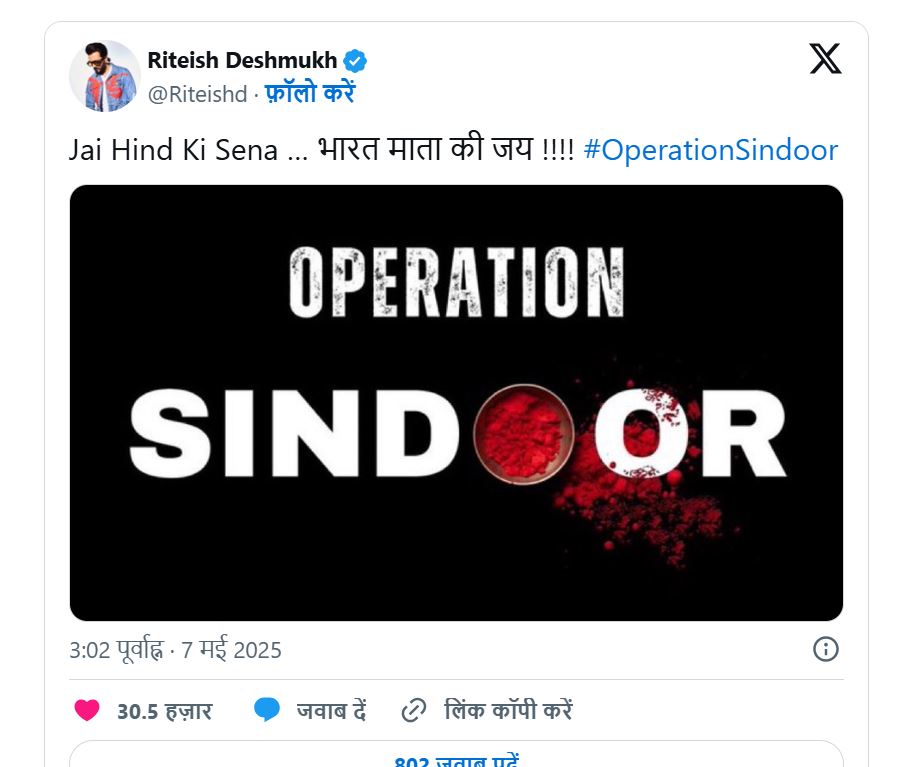Screen dimensions: 914x767
Task: Open the X logo link
Action: click(825, 58)
